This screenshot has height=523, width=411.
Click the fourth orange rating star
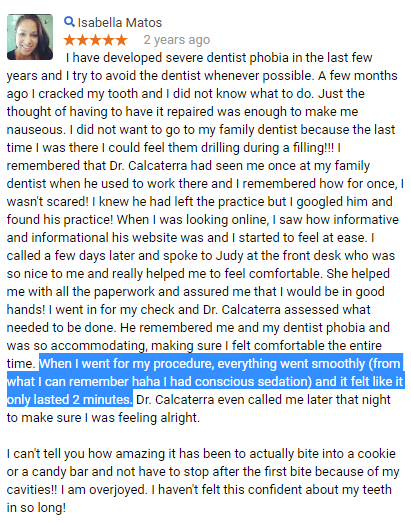point(108,40)
